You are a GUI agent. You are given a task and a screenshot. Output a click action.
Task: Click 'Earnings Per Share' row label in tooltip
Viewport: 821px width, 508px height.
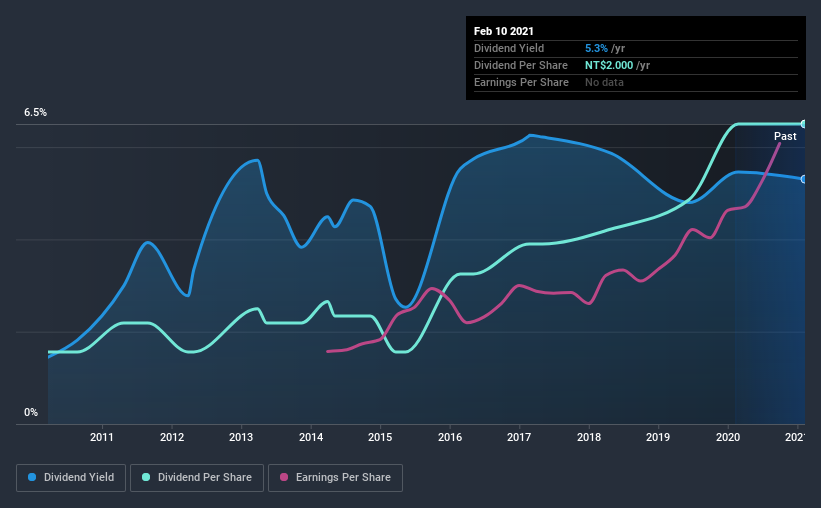click(521, 82)
